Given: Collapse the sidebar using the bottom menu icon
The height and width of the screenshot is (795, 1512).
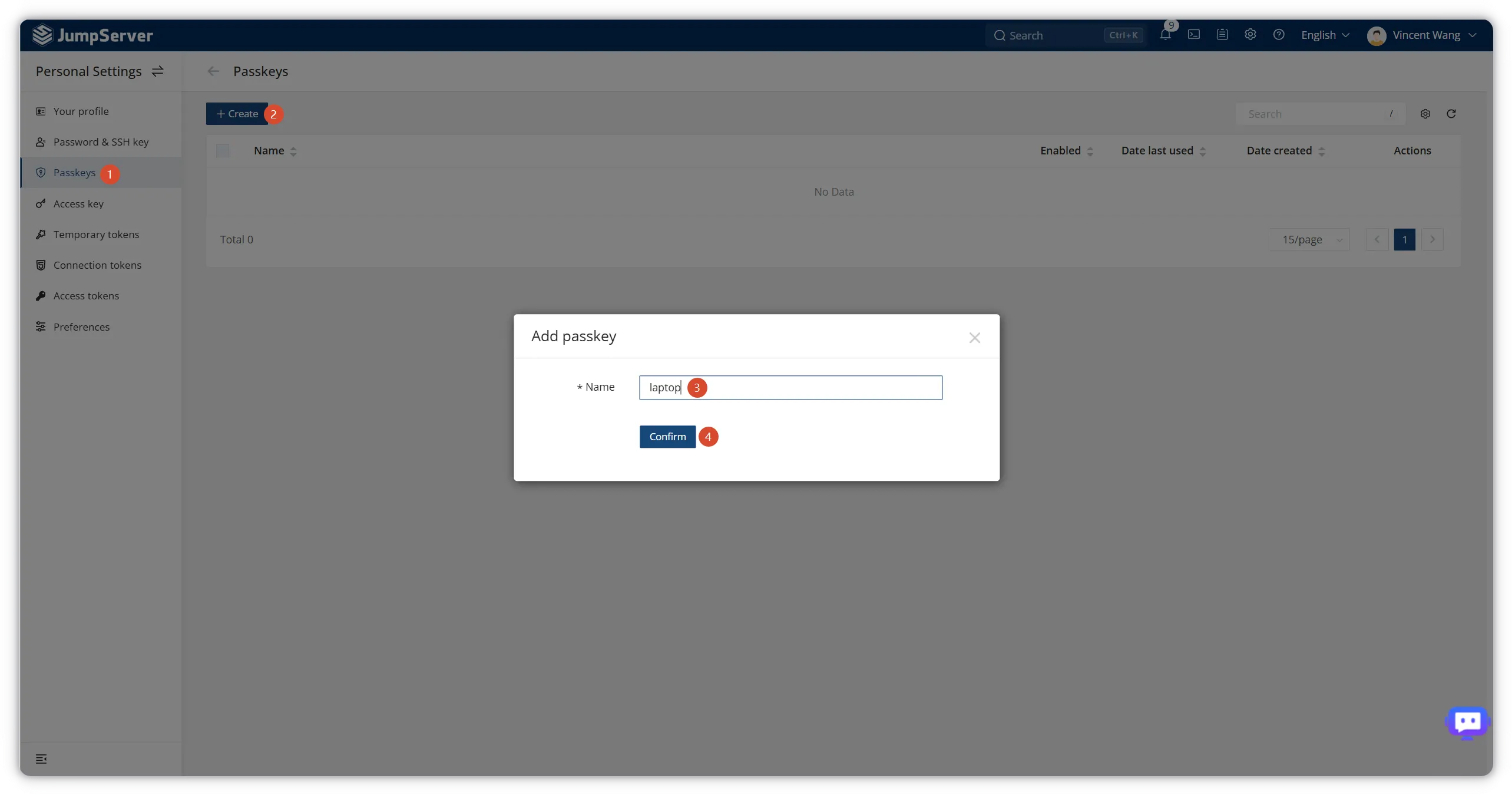Looking at the screenshot, I should click(41, 759).
